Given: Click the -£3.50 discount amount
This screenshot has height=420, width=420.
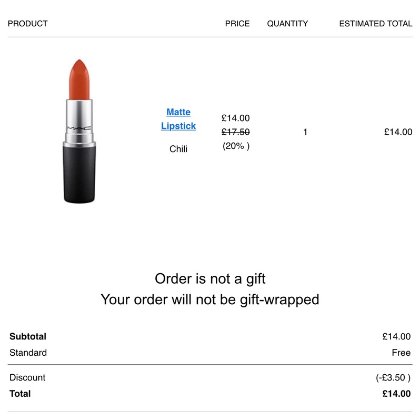Looking at the screenshot, I should pos(393,378).
